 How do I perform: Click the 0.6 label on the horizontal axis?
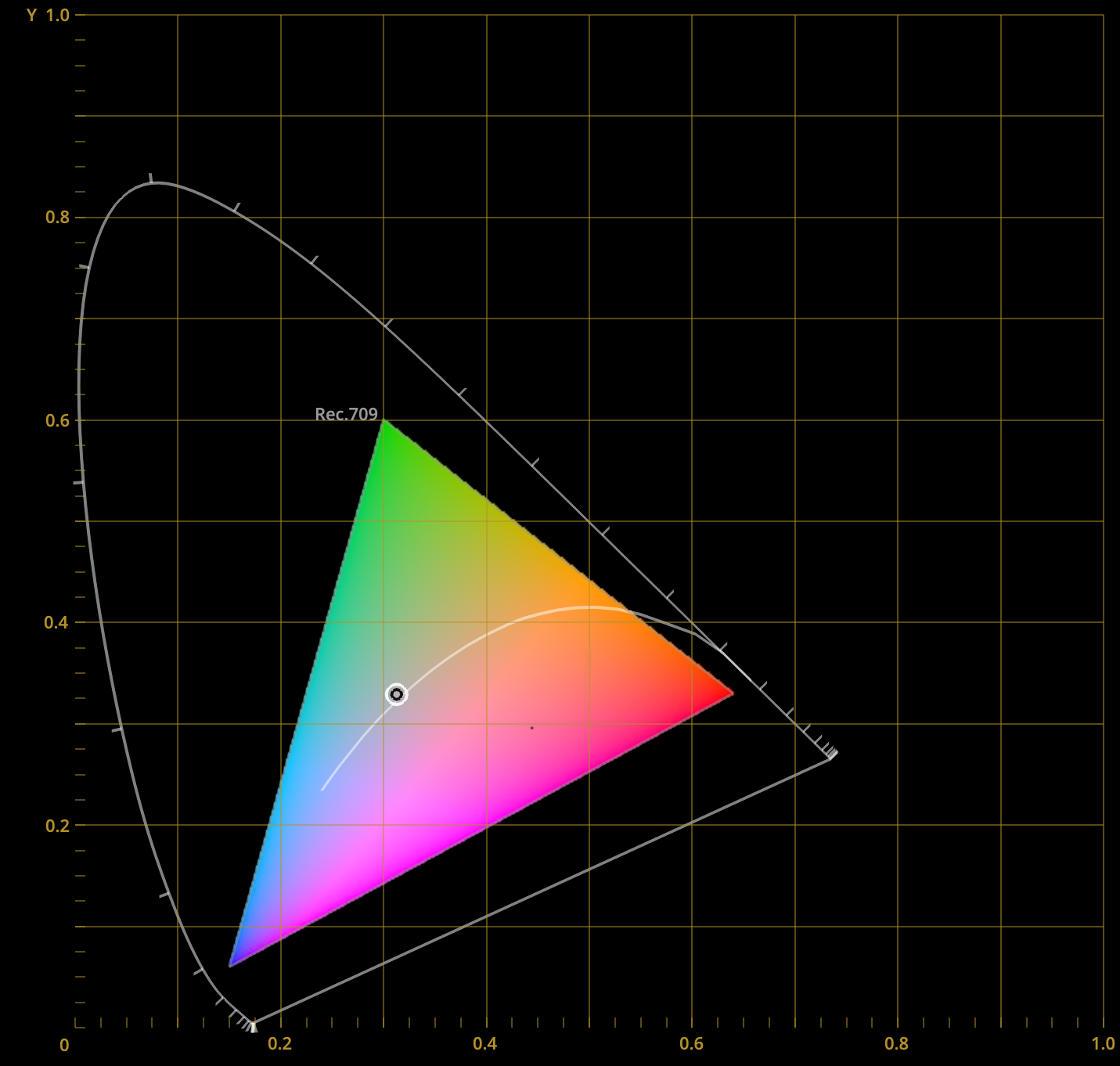click(690, 1044)
